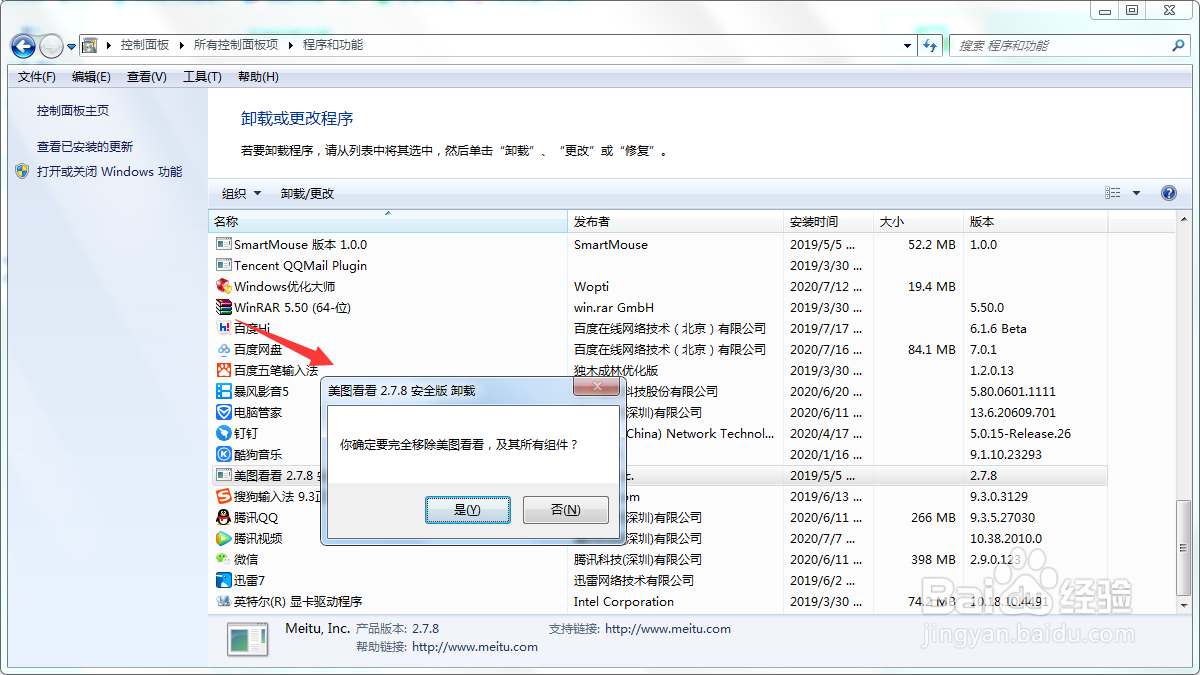Click the 钉钉 program icon
The image size is (1200, 675).
(224, 433)
